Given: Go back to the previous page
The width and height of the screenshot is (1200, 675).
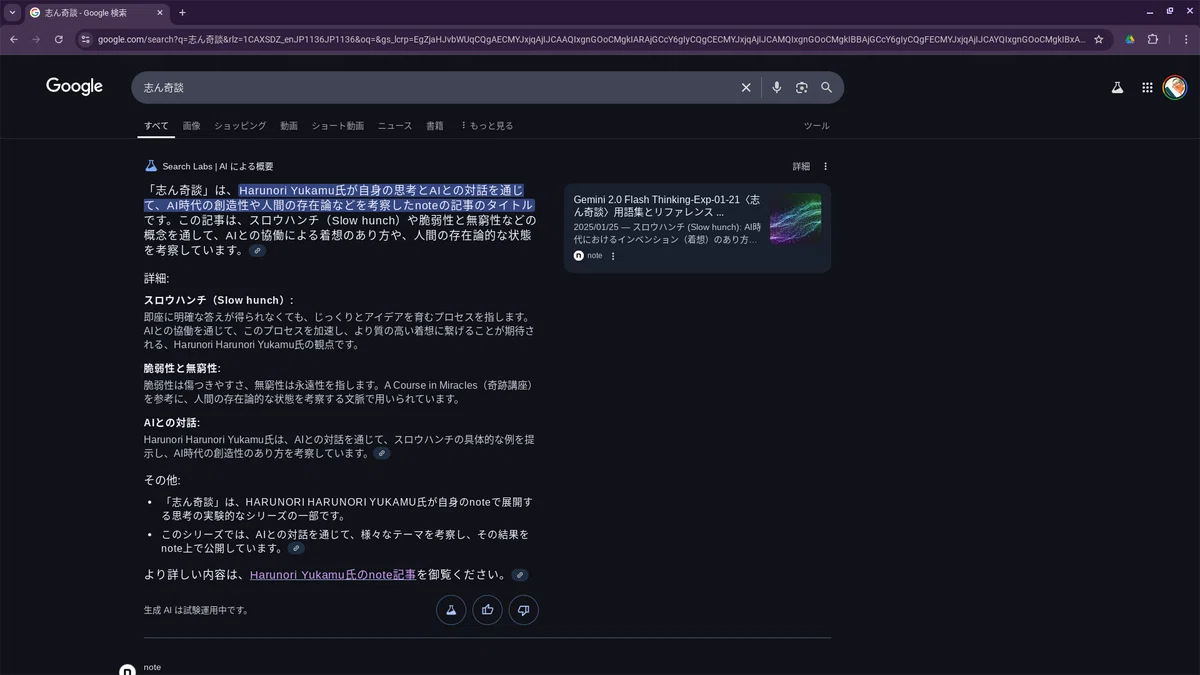Looking at the screenshot, I should click(14, 39).
